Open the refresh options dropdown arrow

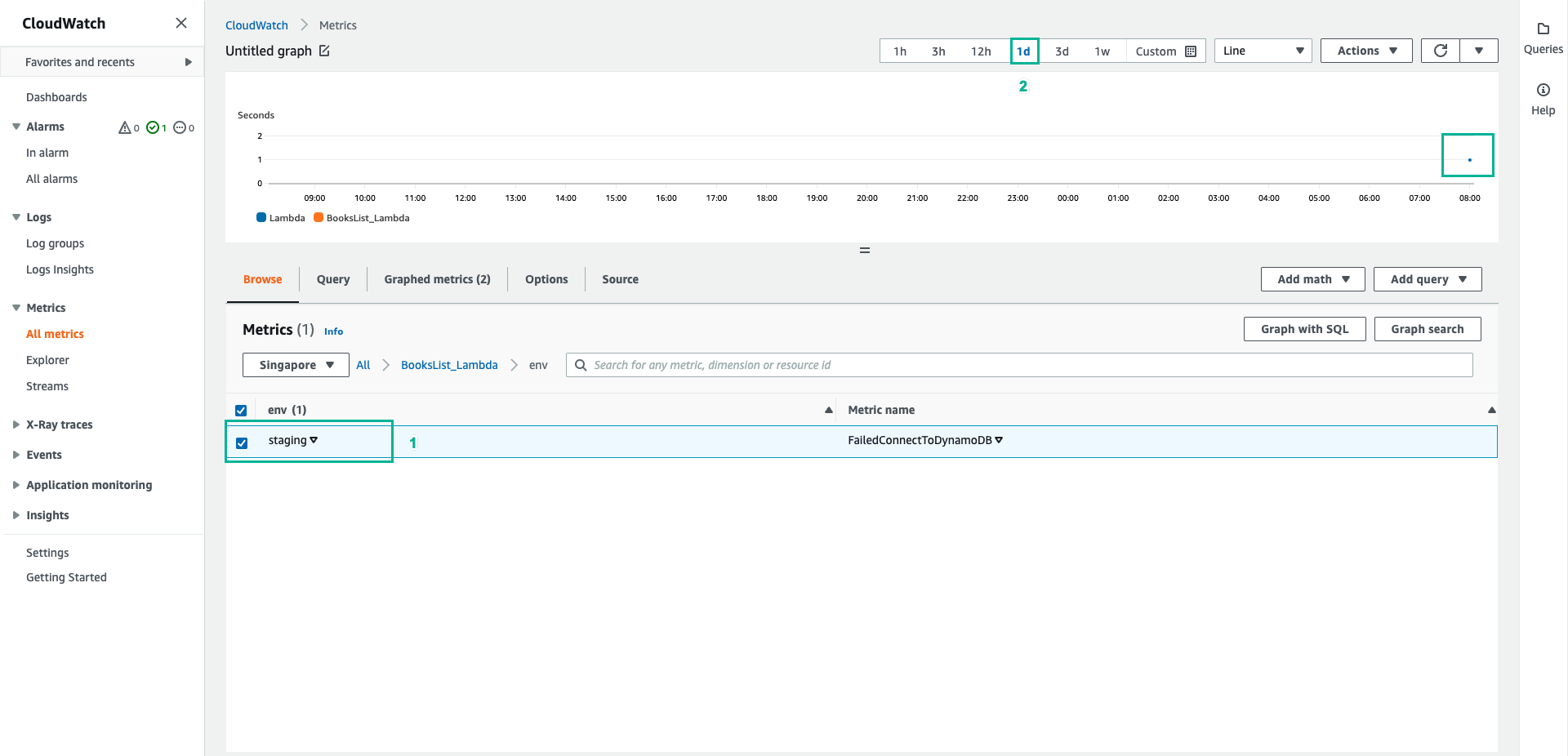pos(1479,51)
